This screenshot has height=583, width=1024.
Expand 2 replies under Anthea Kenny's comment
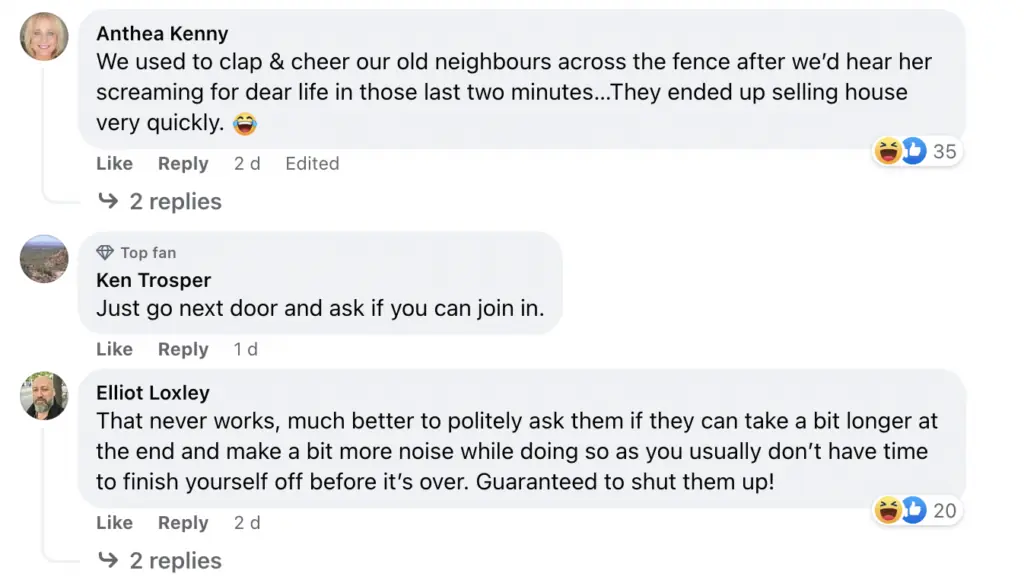pyautogui.click(x=175, y=202)
